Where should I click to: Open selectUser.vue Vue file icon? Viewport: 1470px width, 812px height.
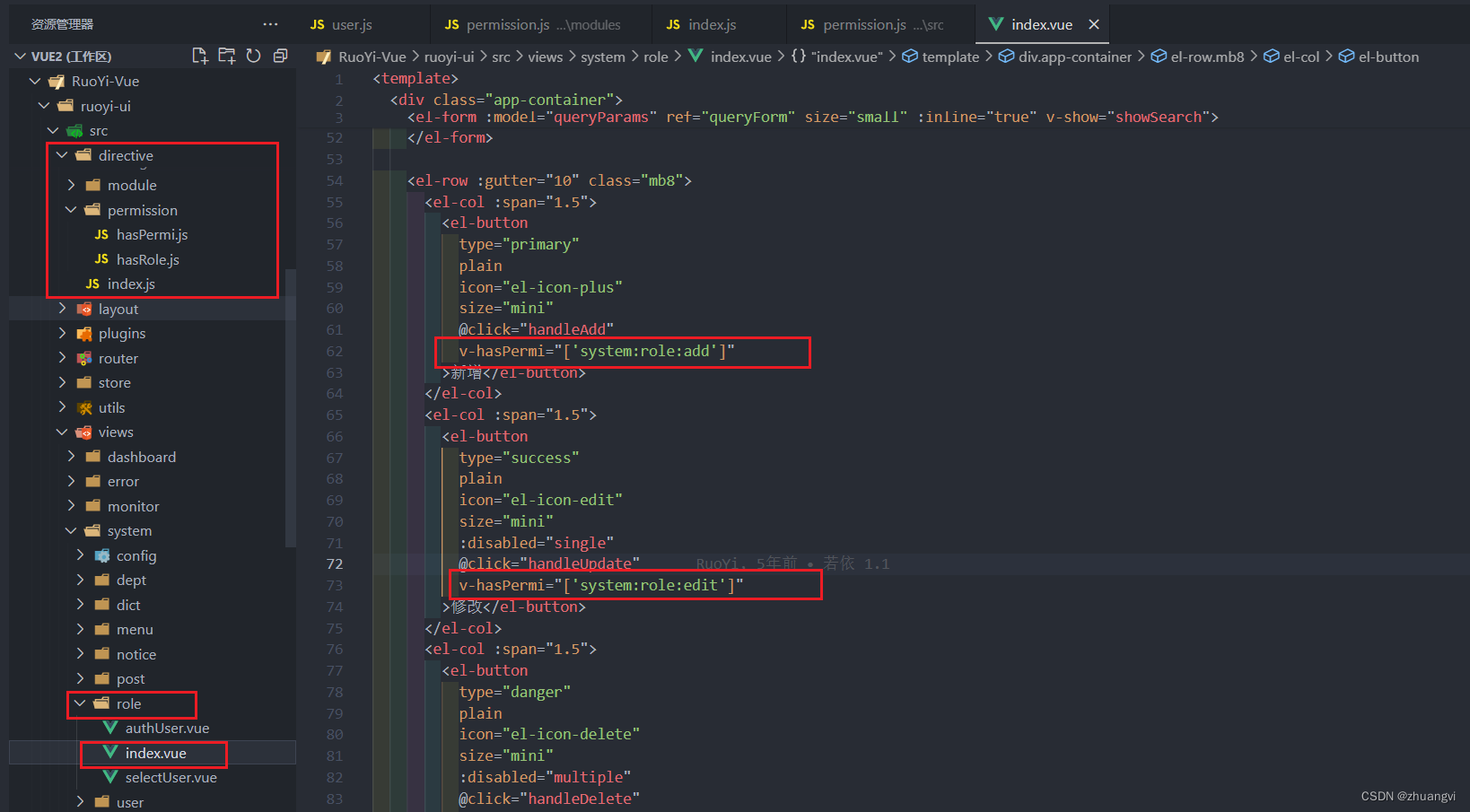[110, 777]
